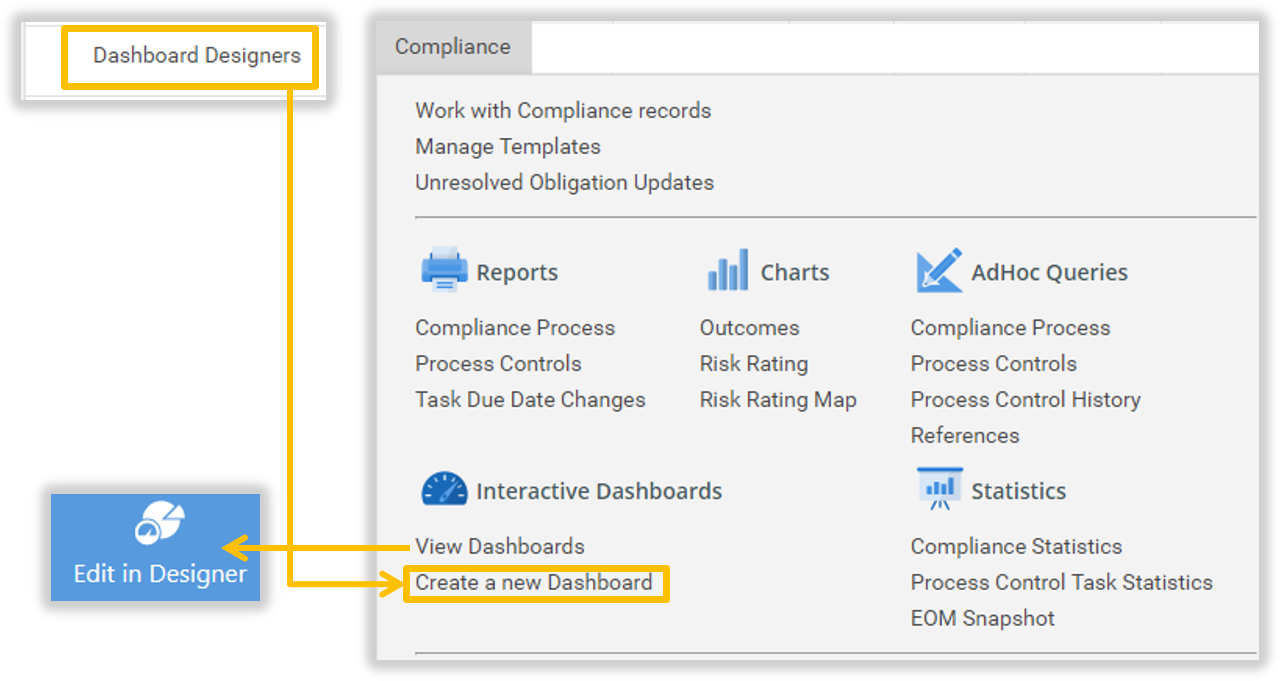
Task: Open the Risk Rating Map chart
Action: pos(778,400)
